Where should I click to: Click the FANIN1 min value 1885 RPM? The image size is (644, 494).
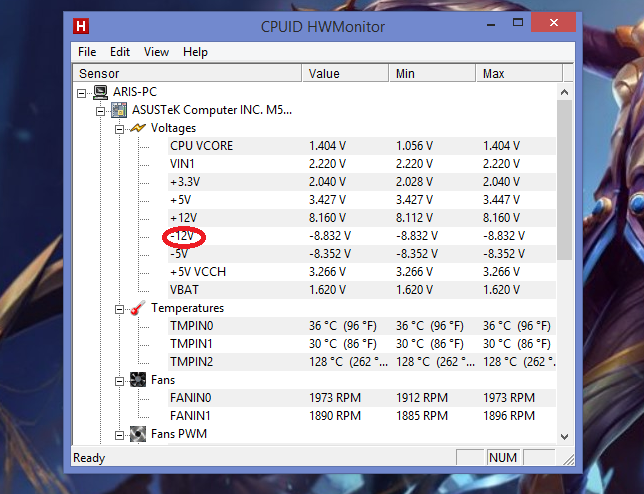422,416
